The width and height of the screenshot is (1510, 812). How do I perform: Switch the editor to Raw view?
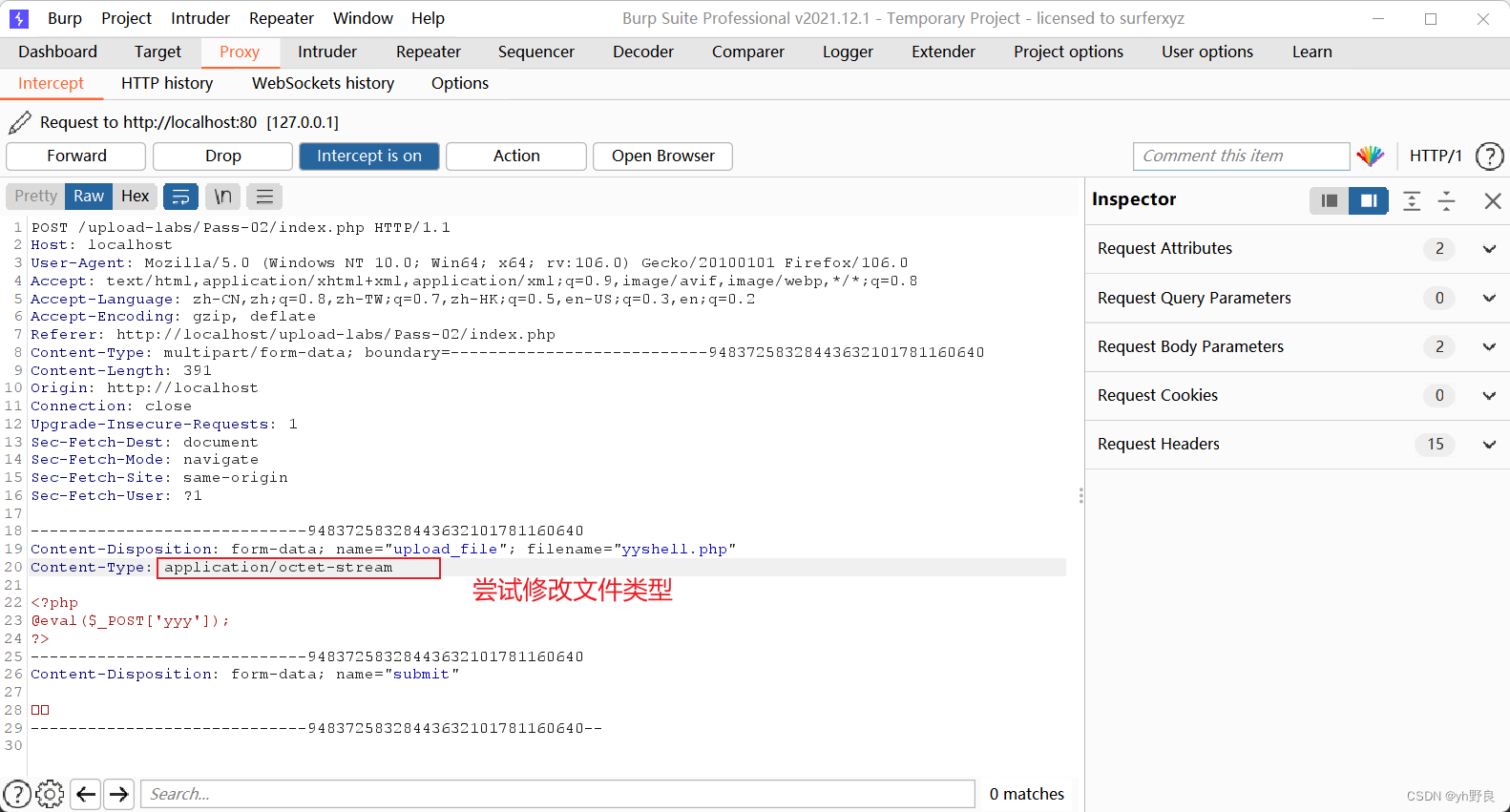click(x=89, y=197)
